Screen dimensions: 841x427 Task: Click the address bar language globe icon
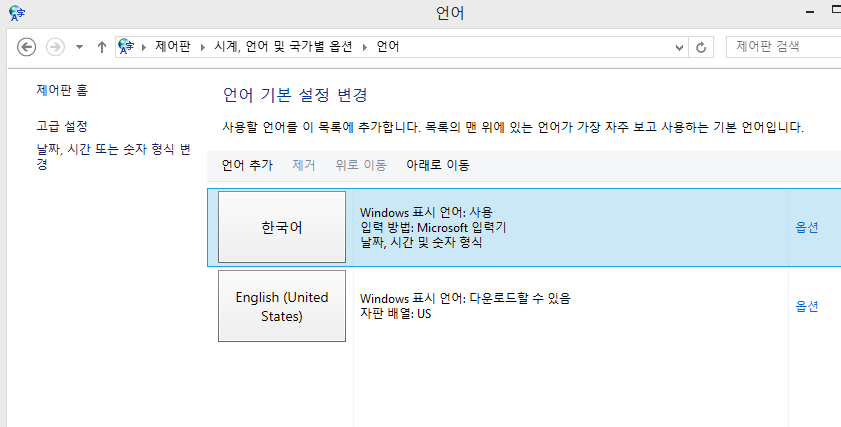point(126,47)
